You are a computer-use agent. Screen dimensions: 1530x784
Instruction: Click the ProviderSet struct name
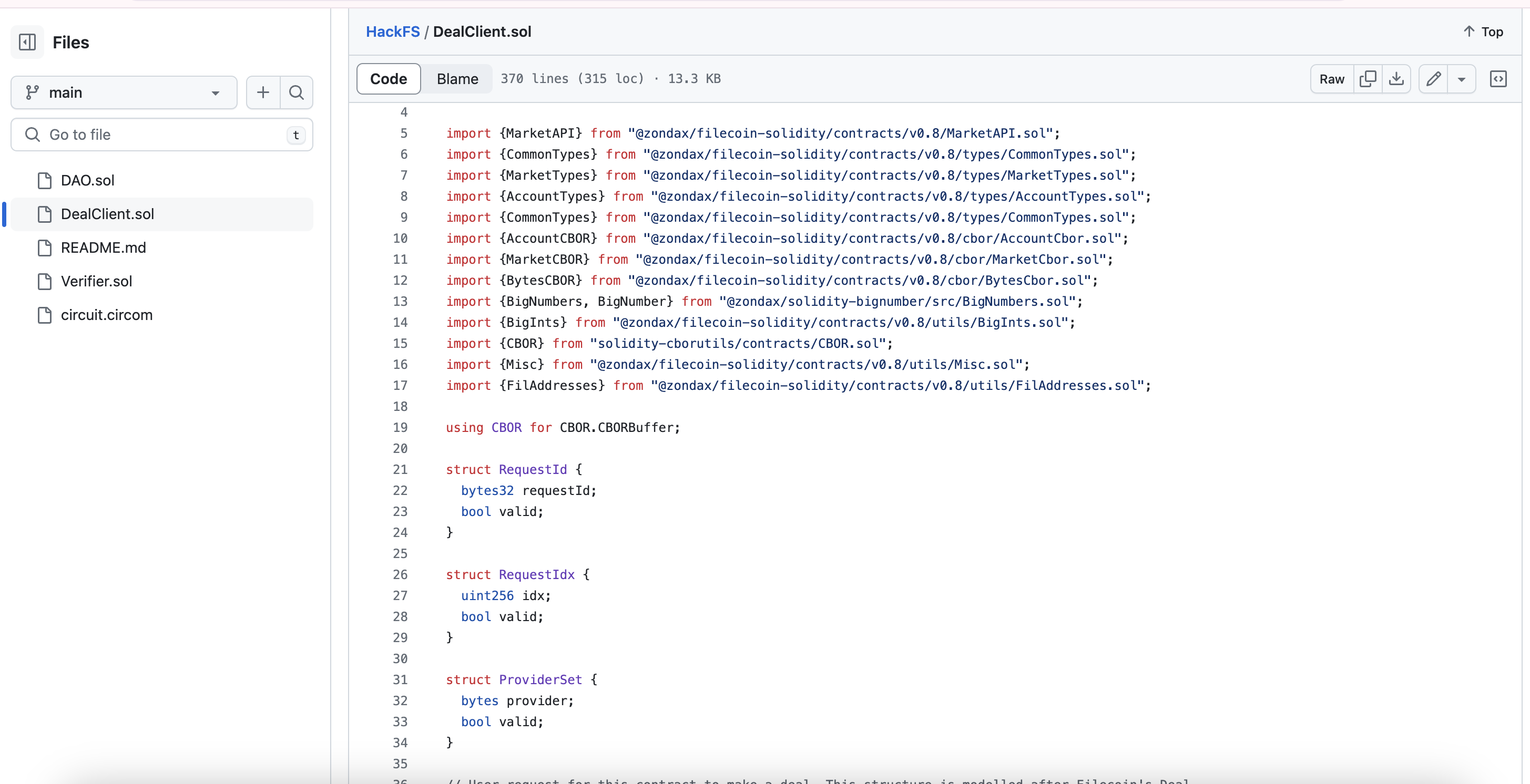click(540, 680)
